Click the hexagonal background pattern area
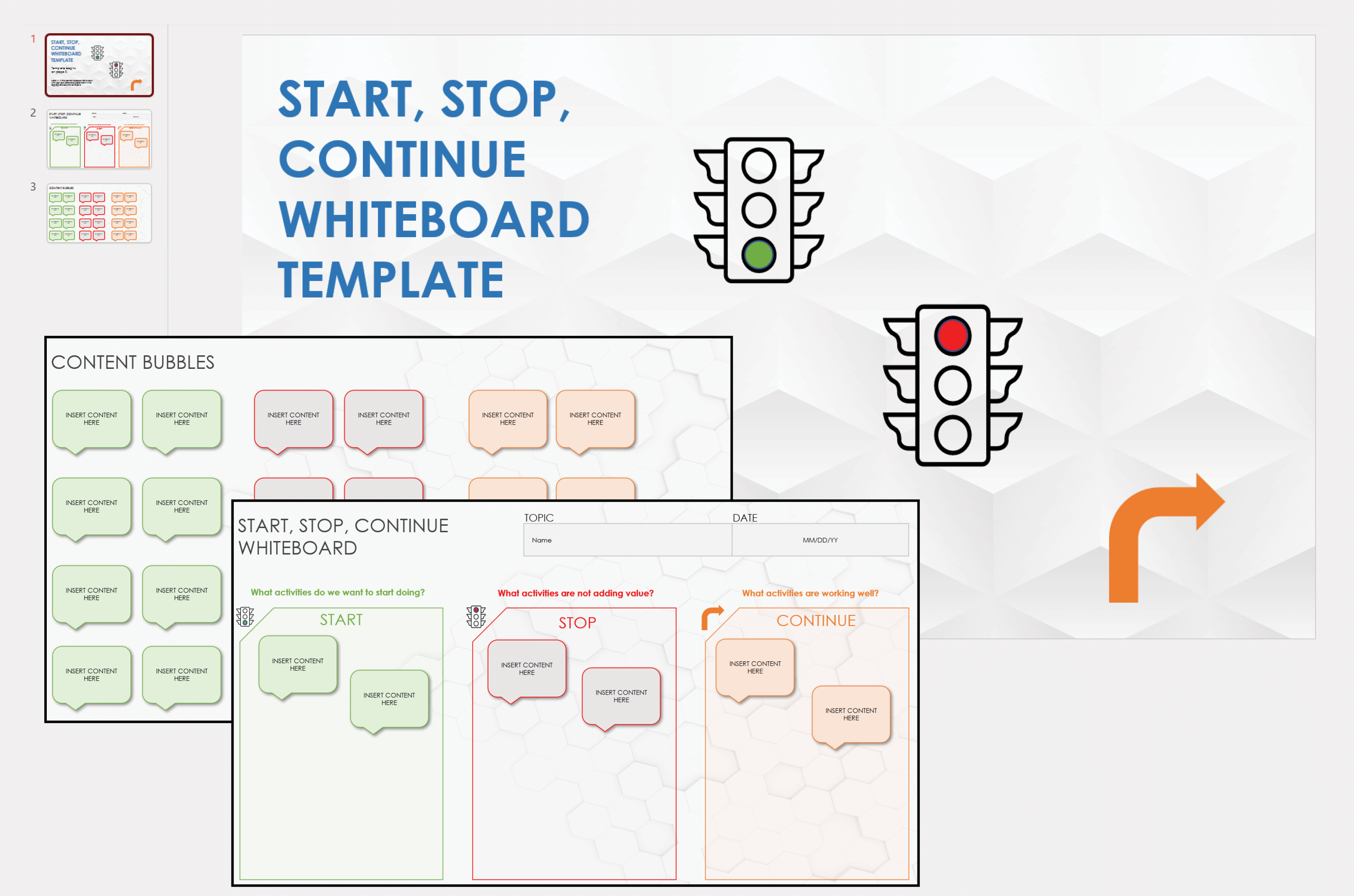This screenshot has height=896, width=1354. point(1200,150)
